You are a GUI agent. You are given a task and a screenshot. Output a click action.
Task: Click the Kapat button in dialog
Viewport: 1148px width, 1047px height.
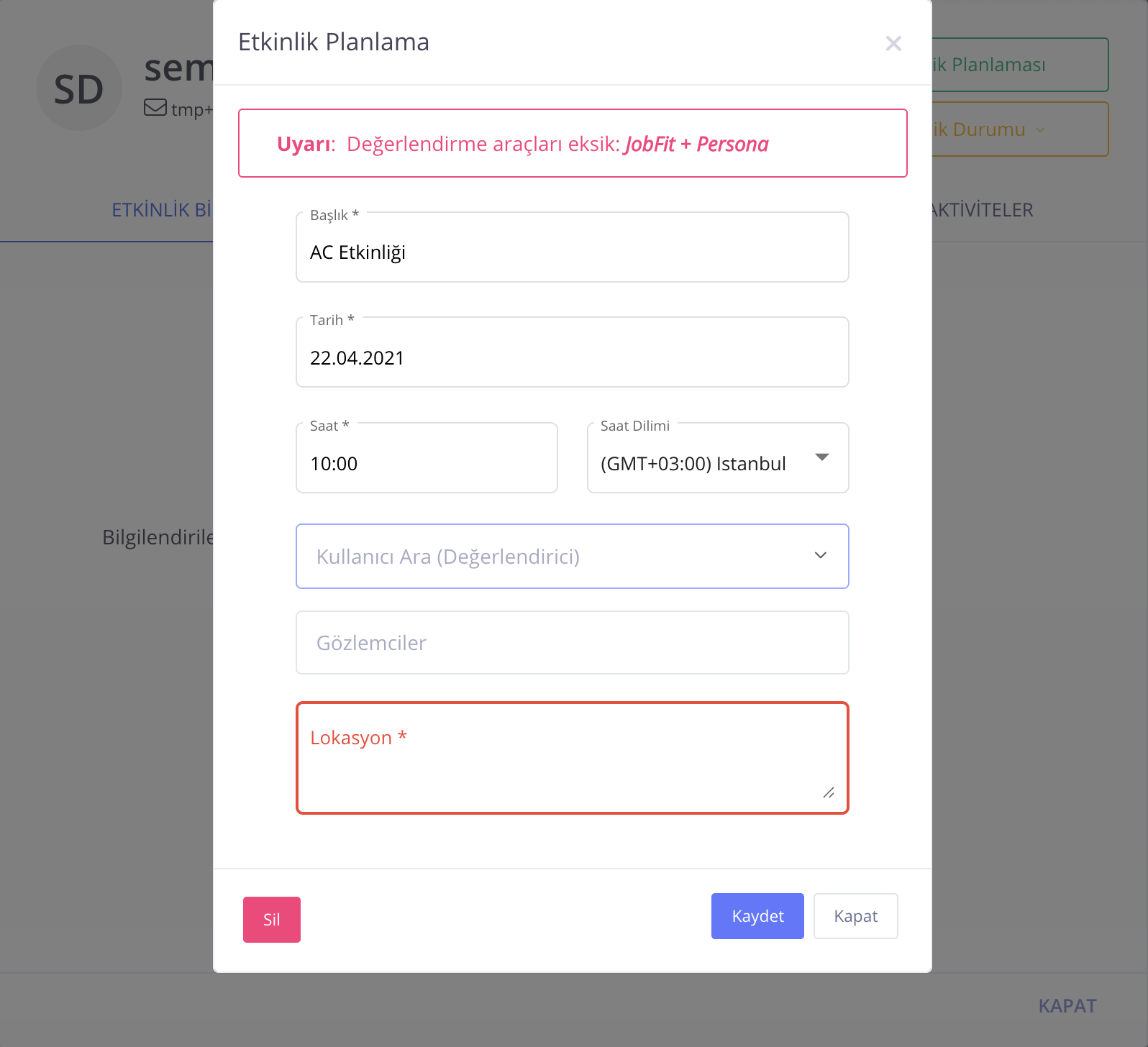(855, 916)
